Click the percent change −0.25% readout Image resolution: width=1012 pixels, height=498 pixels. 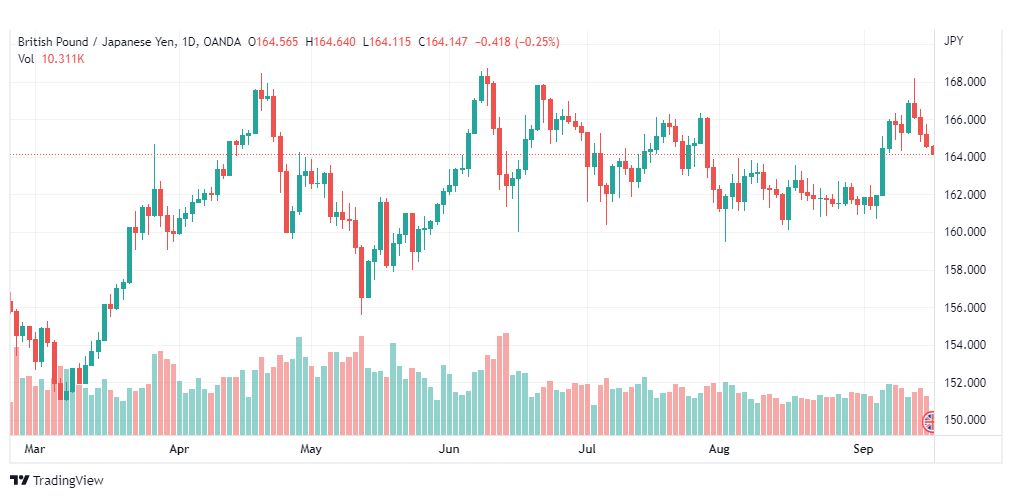[537, 42]
